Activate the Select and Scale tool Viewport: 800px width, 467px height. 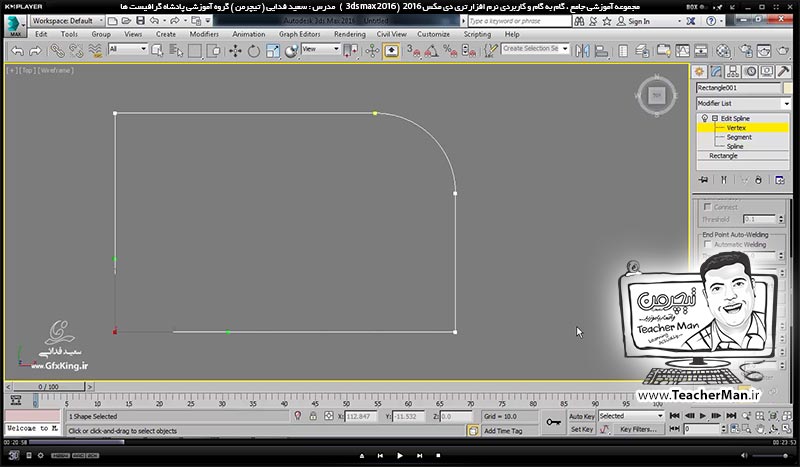(x=272, y=51)
